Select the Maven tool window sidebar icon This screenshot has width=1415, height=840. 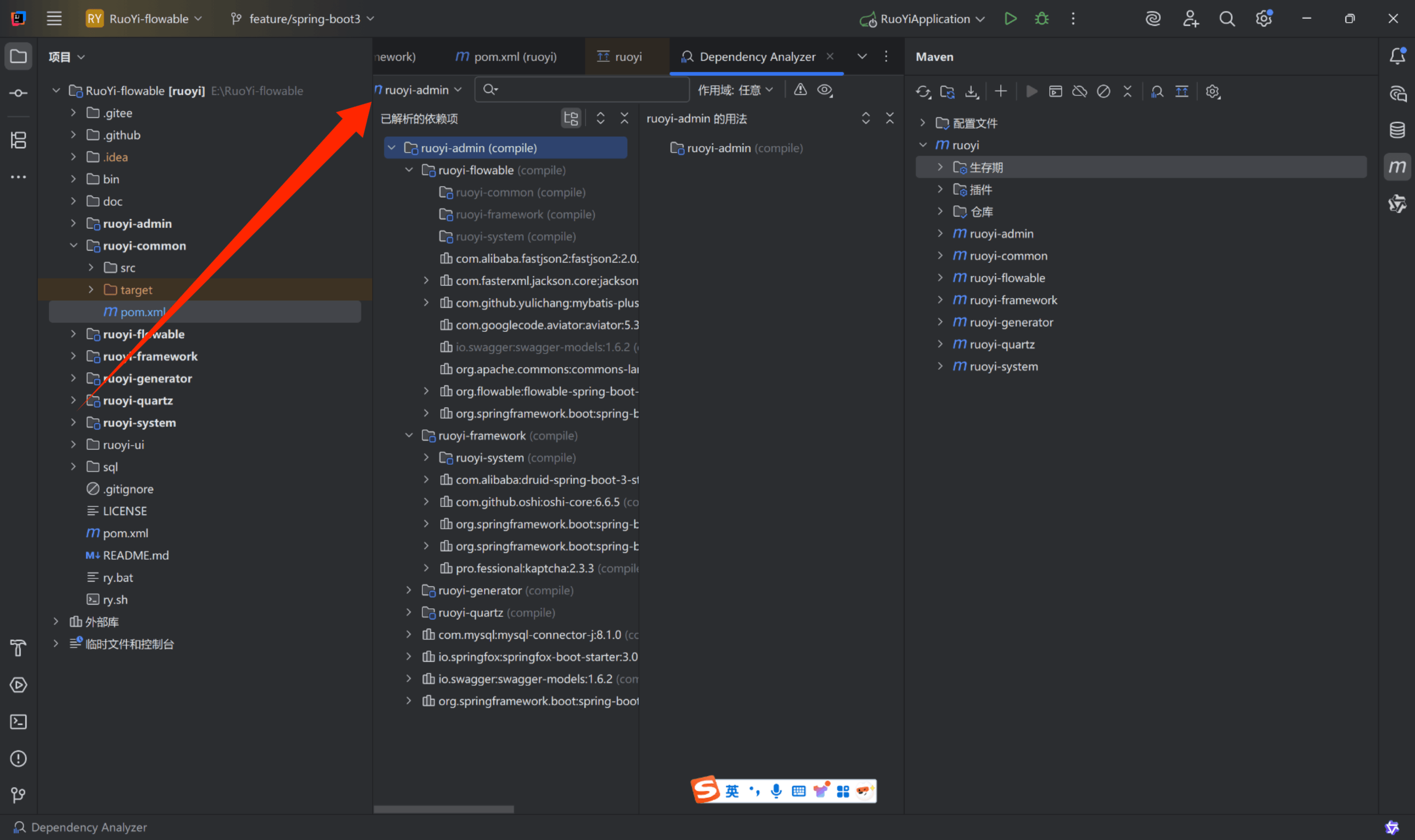(x=1397, y=166)
